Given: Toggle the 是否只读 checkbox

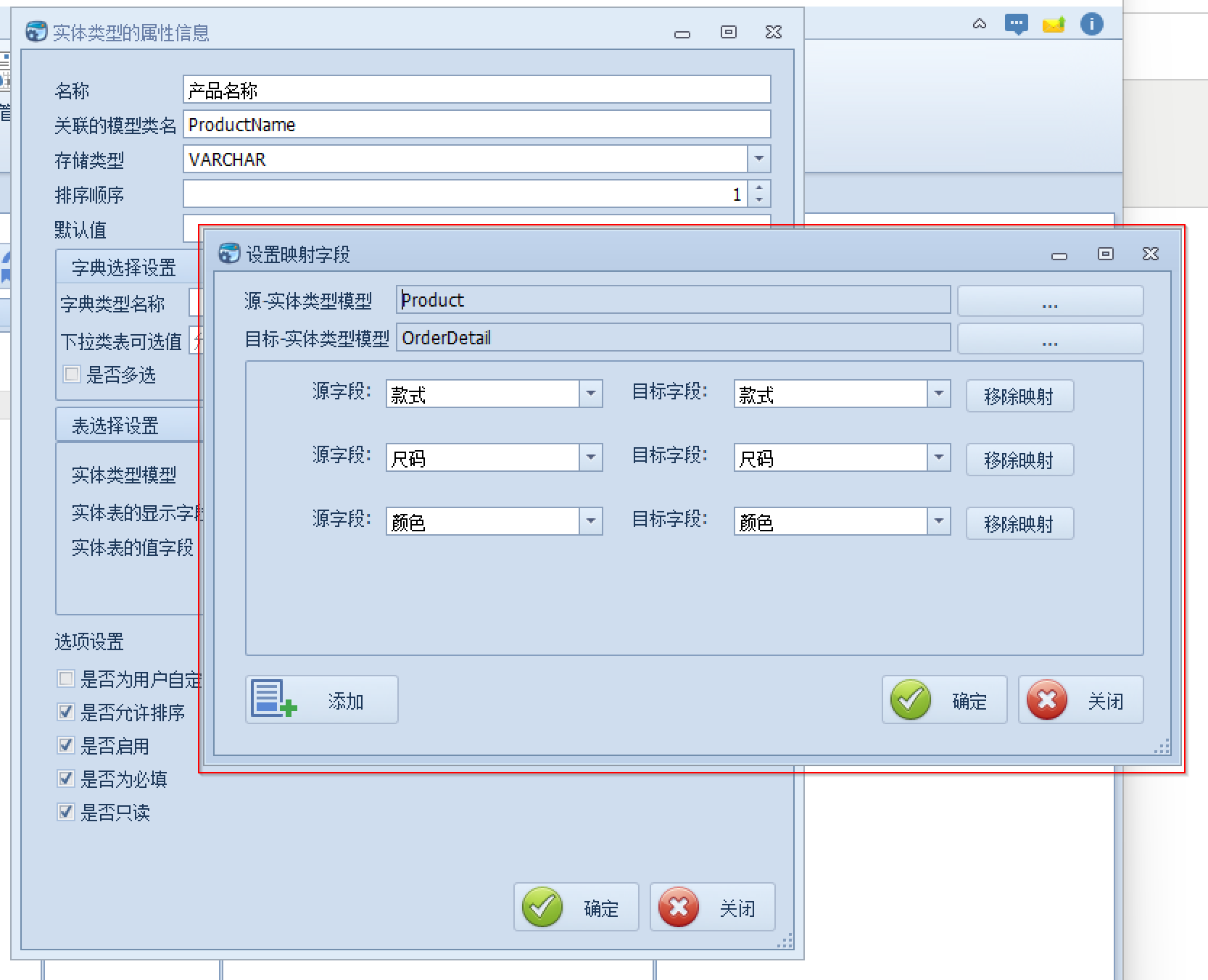Looking at the screenshot, I should coord(66,812).
